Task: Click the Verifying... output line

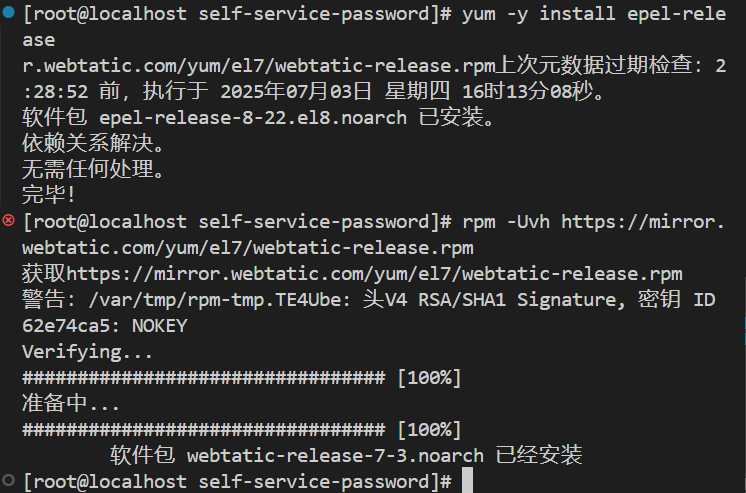Action: pos(88,352)
